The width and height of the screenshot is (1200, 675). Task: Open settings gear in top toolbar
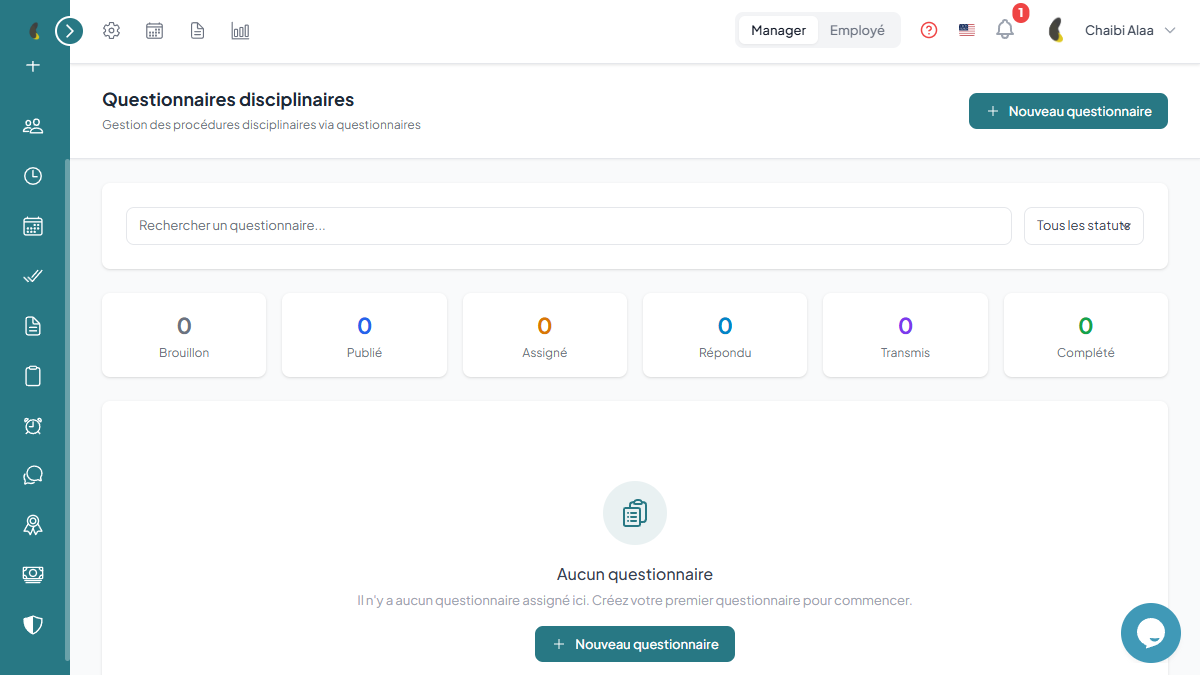112,31
